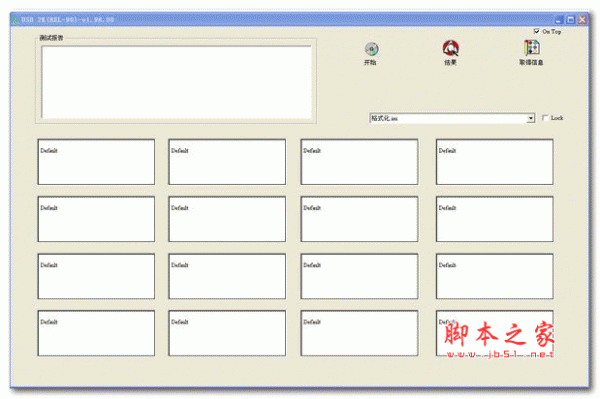
Task: Enable the Lock checkbox
Action: tap(545, 118)
